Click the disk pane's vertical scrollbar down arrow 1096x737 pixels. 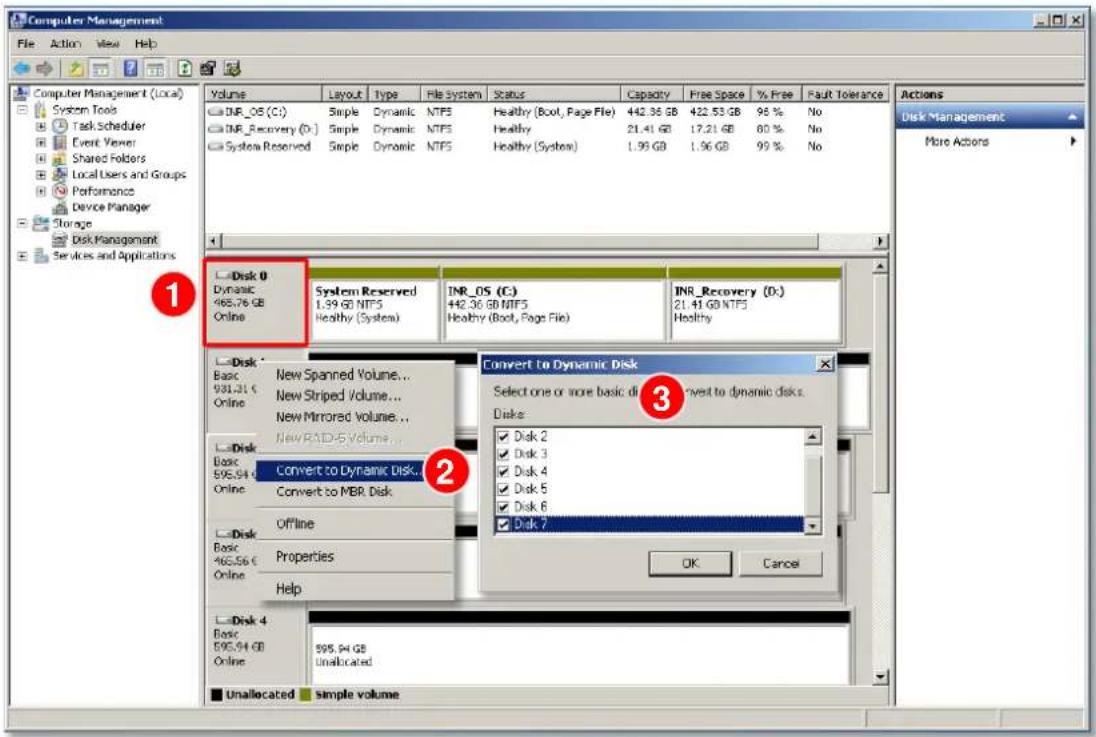coord(881,676)
